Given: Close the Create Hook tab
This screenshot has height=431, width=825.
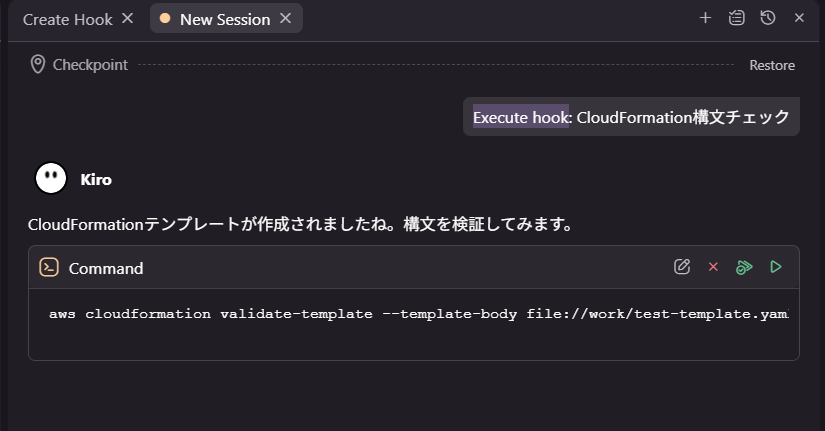Looking at the screenshot, I should (x=127, y=19).
